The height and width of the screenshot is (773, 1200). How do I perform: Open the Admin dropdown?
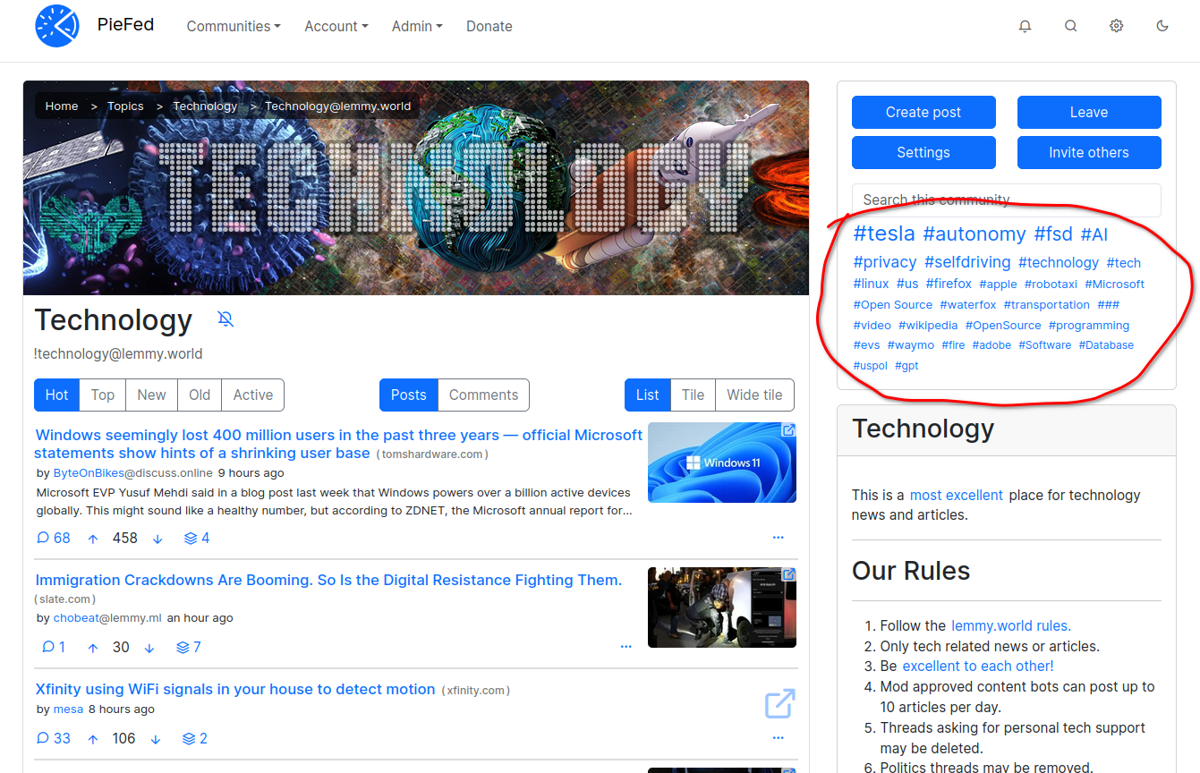(x=417, y=26)
